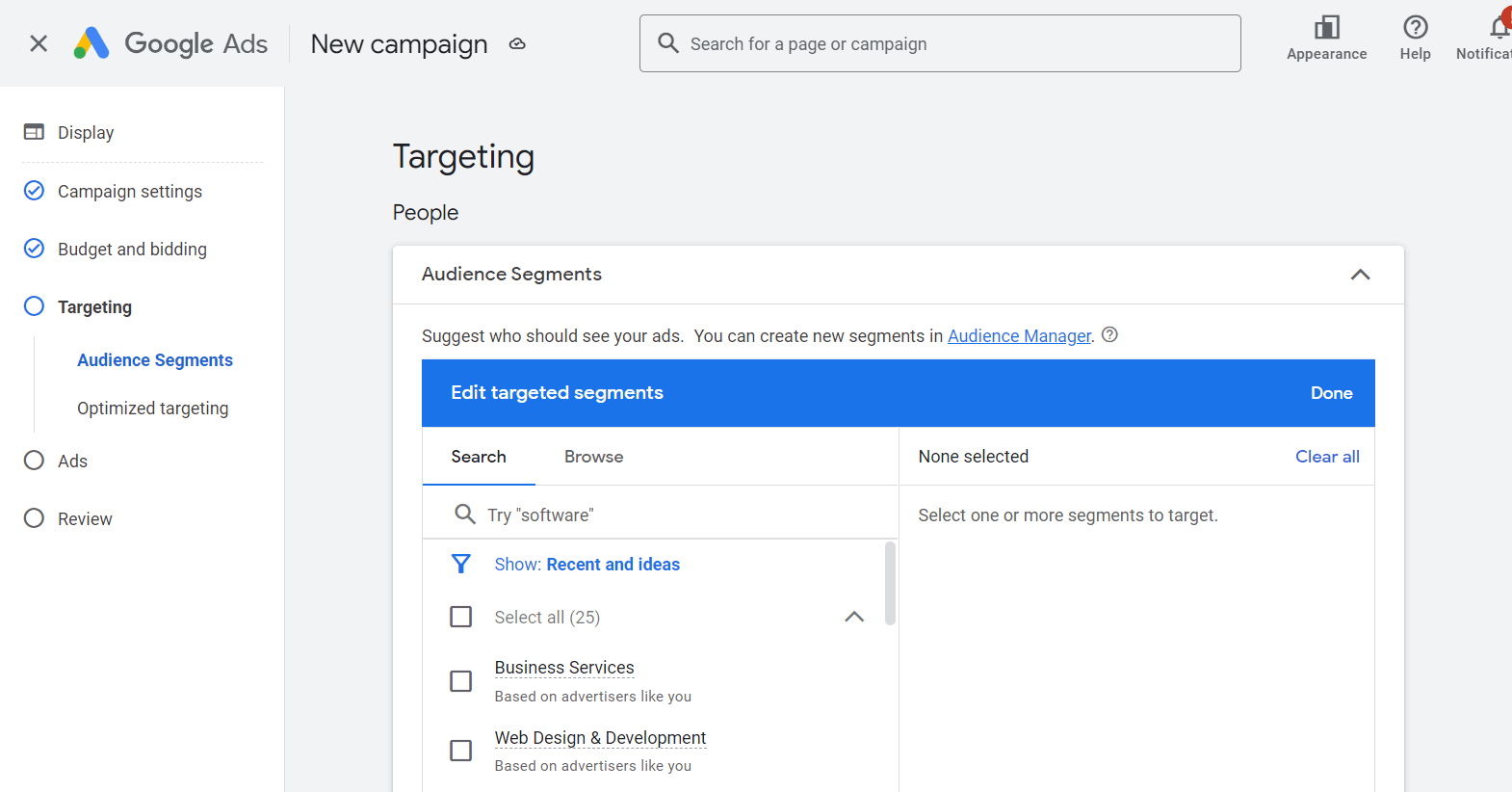
Task: Focus the page or campaign search field
Action: 940,43
